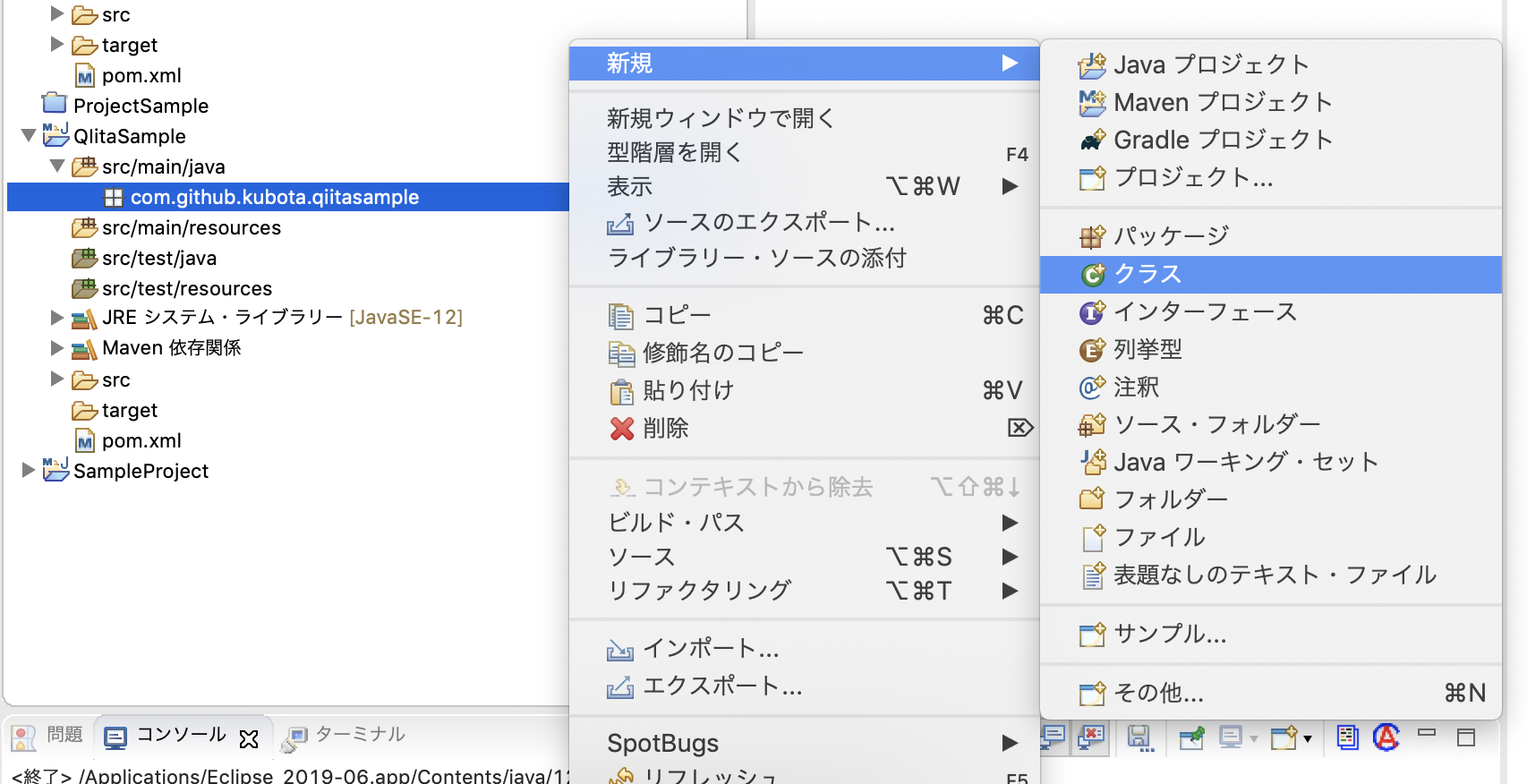
Task: Click the red circled A console icon
Action: click(1386, 737)
